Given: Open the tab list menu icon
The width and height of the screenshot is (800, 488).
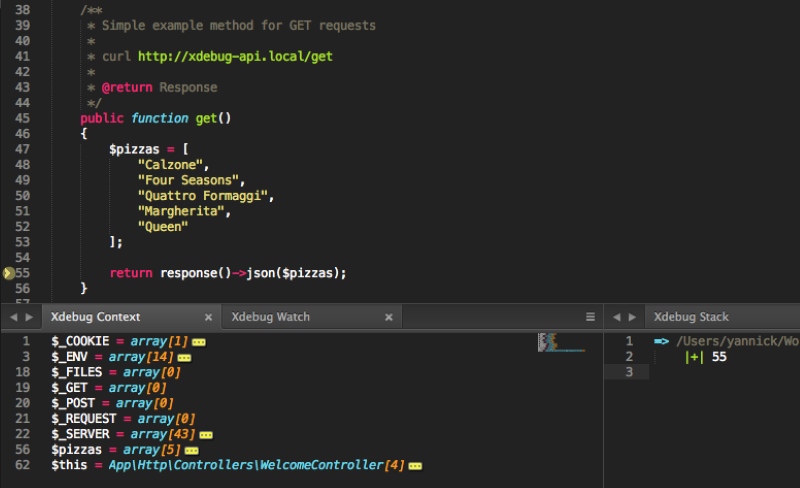Looking at the screenshot, I should click(x=590, y=317).
